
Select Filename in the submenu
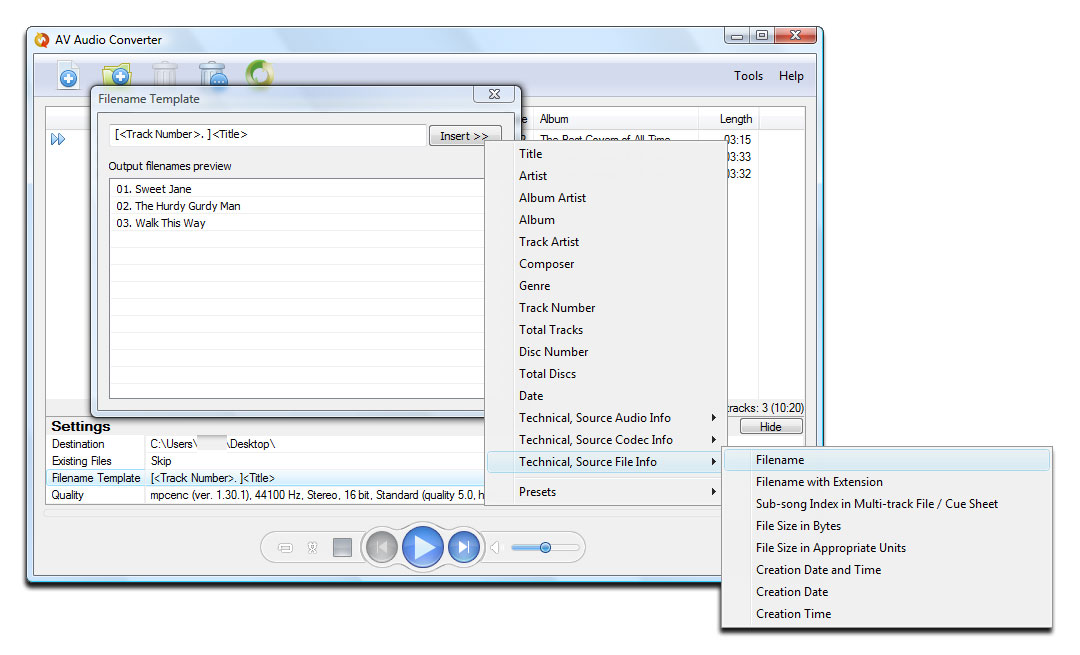point(887,460)
